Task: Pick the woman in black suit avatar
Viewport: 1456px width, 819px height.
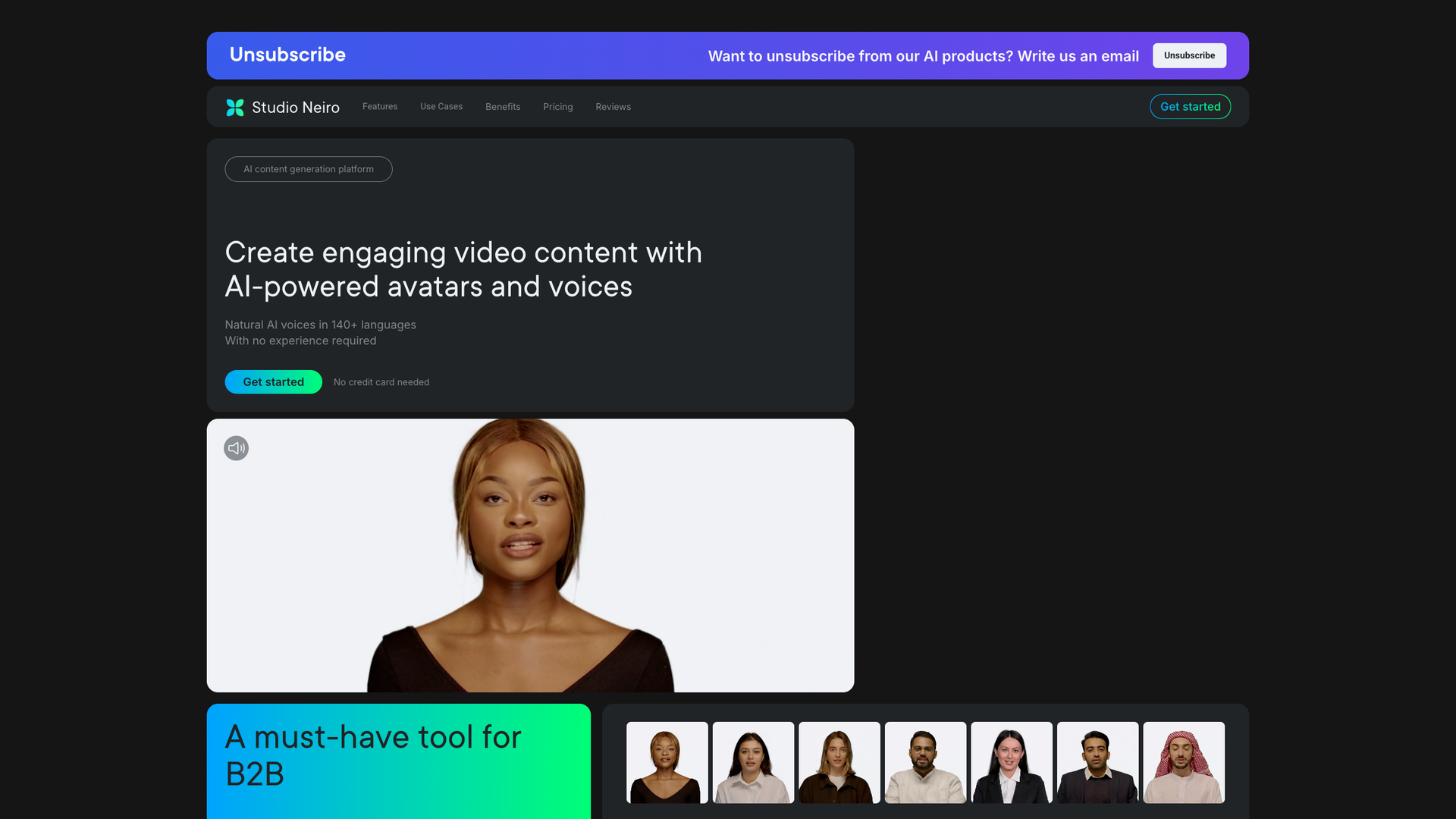Action: (1012, 762)
